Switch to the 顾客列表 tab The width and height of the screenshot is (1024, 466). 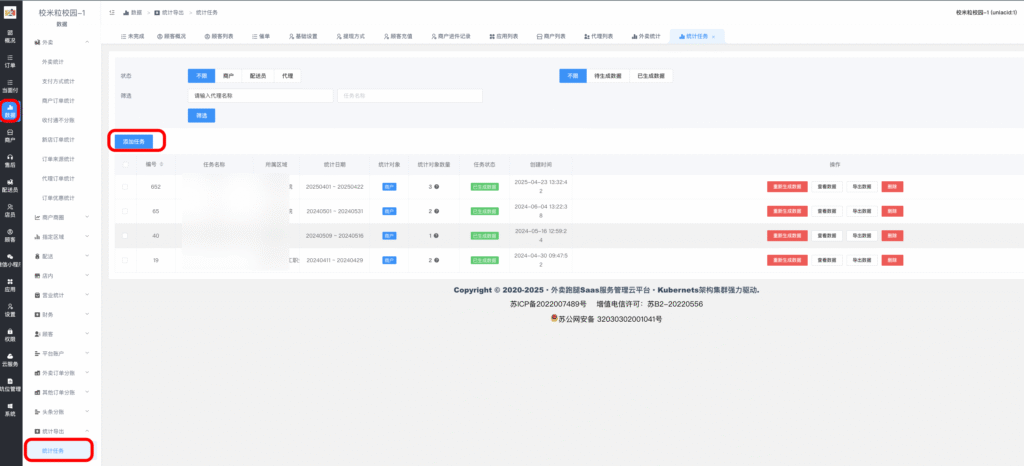219,37
